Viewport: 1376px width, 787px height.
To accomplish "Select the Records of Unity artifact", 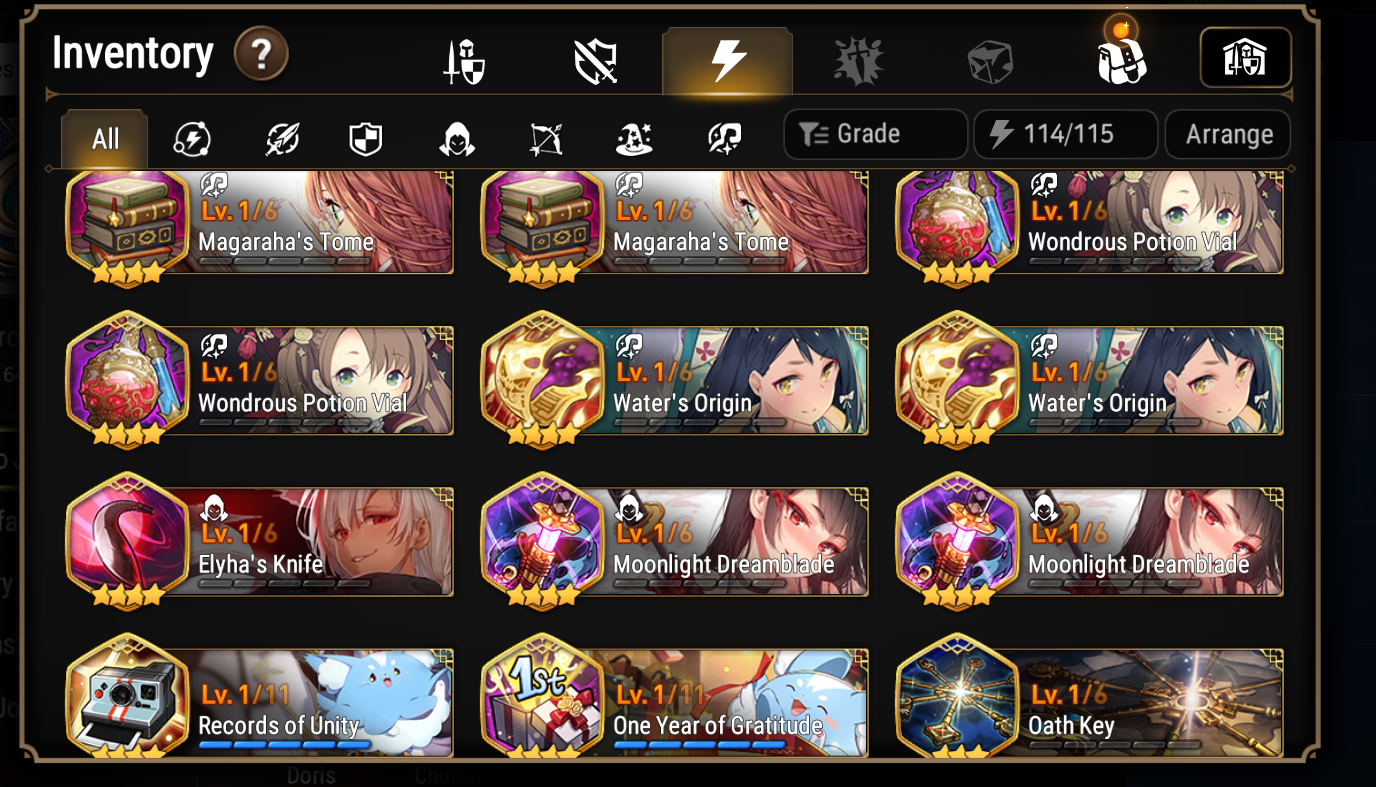I will [x=260, y=698].
